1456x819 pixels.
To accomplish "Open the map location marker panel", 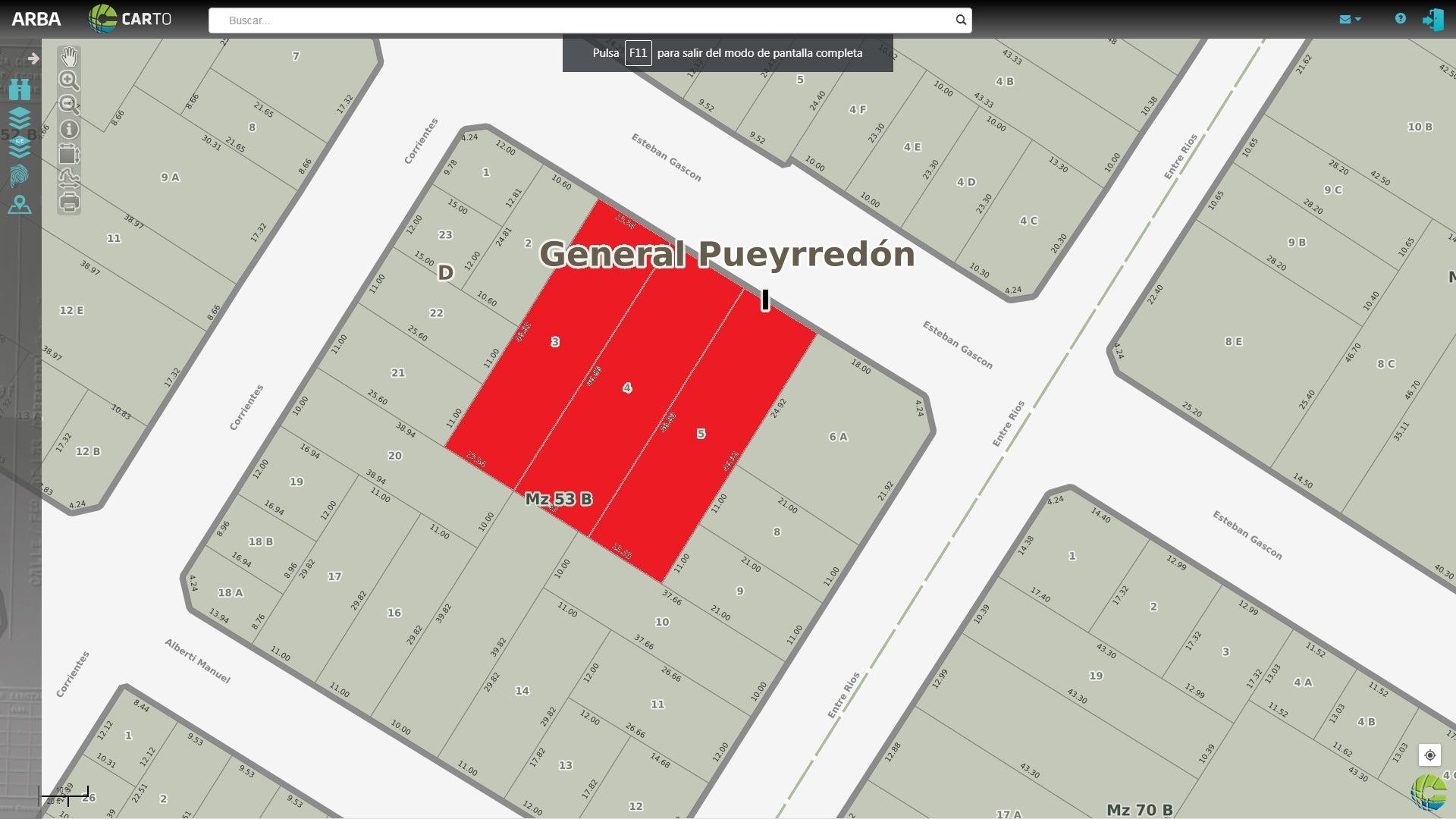I will [20, 205].
